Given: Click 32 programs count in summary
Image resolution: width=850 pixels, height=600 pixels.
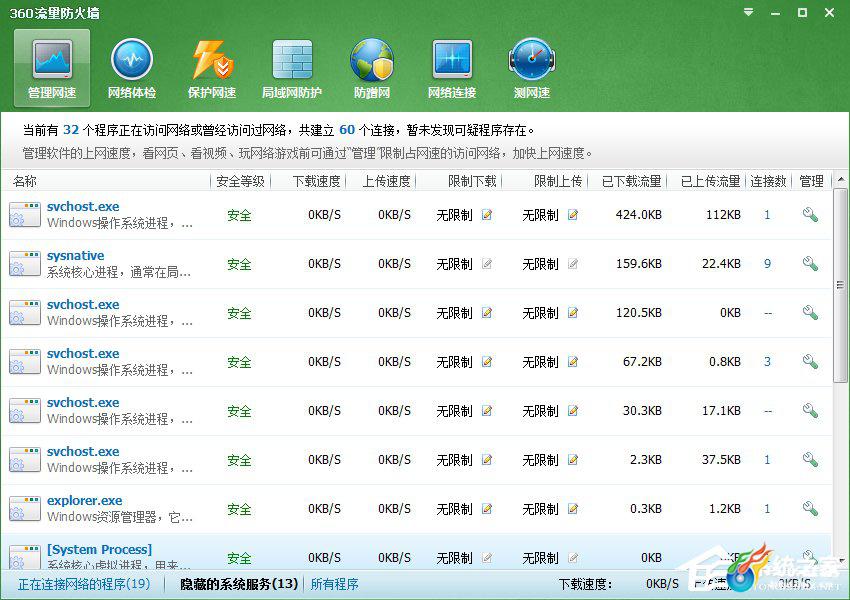Looking at the screenshot, I should (71, 130).
